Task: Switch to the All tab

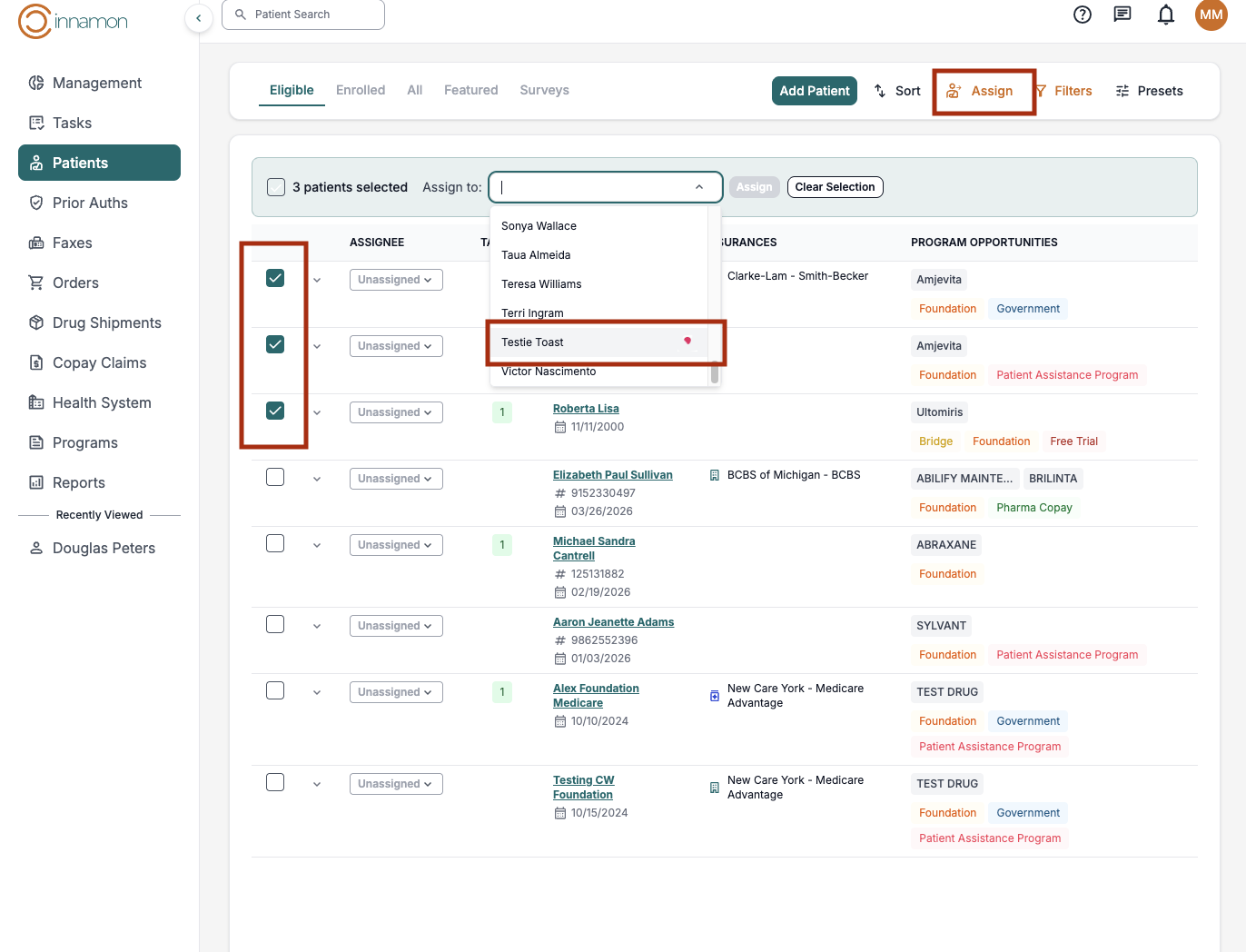Action: click(415, 90)
